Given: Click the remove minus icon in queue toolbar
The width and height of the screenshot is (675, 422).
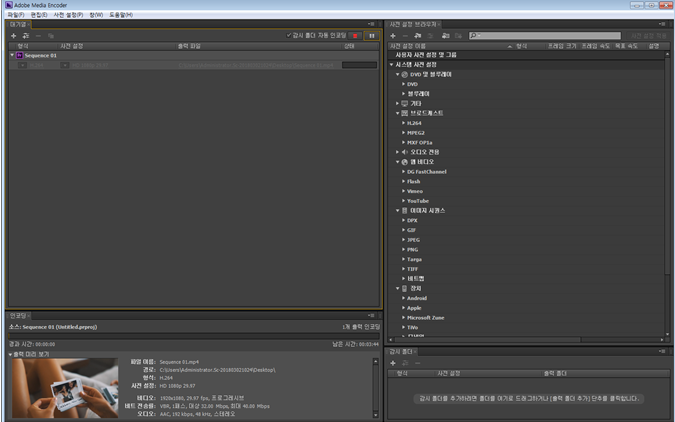Looking at the screenshot, I should 38,36.
